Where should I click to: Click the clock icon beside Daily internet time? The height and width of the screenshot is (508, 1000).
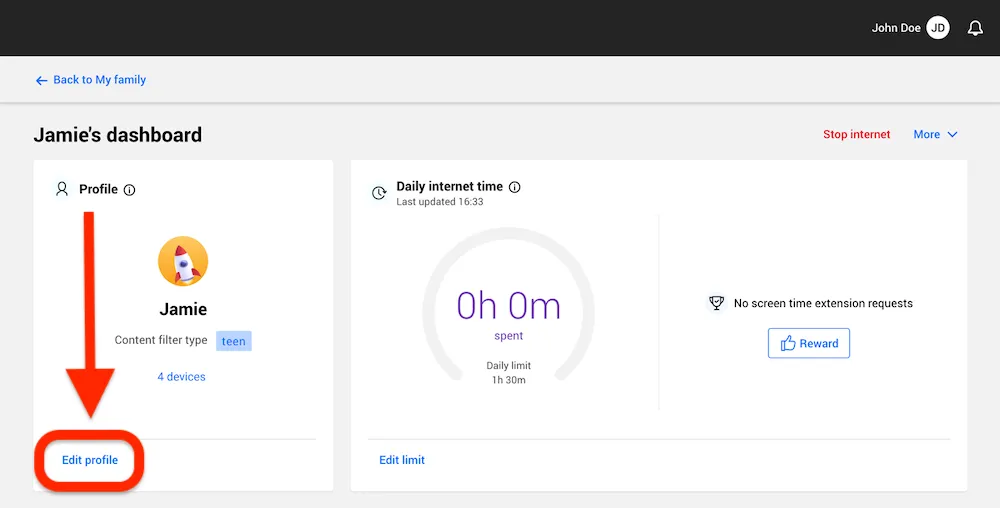(x=379, y=193)
